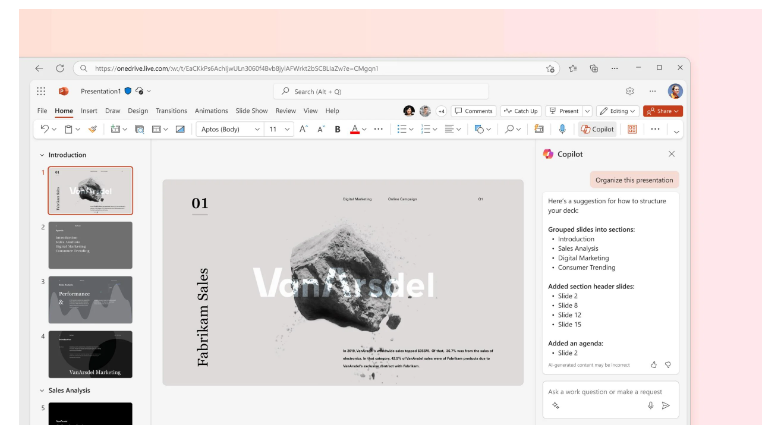The width and height of the screenshot is (783, 428).
Task: Switch to the Slide Show tab
Action: click(x=252, y=111)
